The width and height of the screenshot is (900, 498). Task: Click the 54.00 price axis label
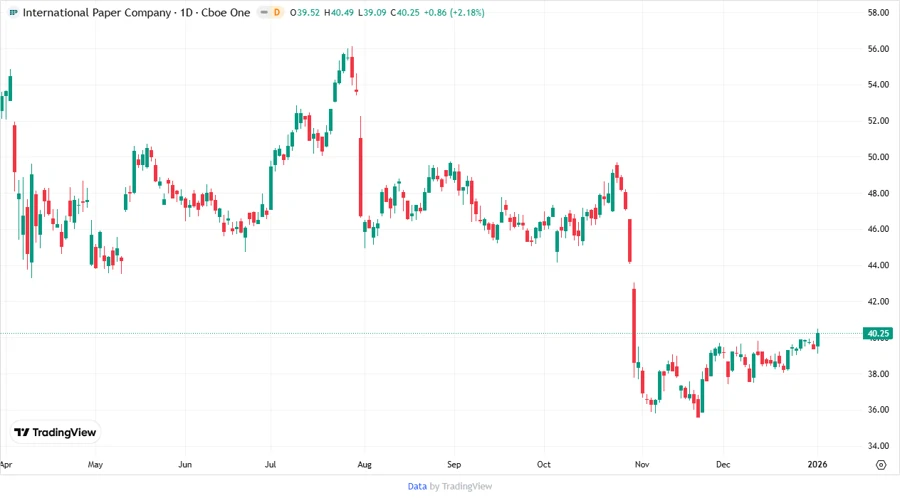click(x=878, y=85)
